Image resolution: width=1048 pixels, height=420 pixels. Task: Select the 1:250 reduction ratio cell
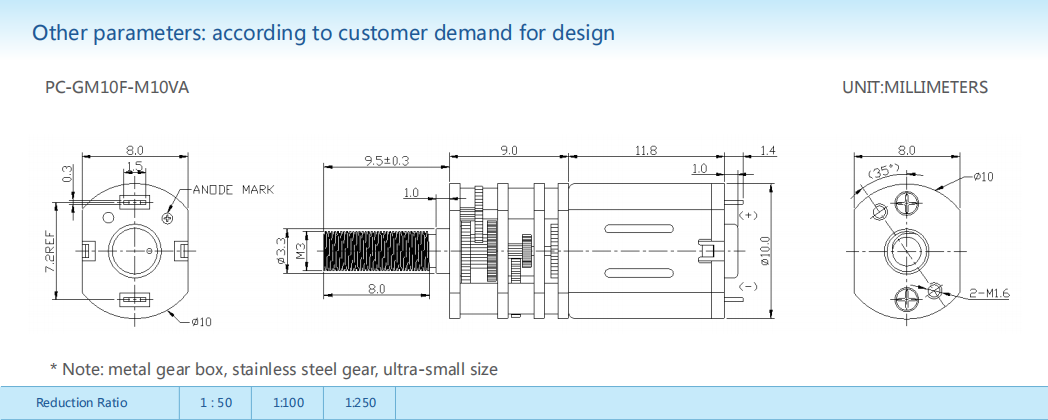(x=360, y=403)
